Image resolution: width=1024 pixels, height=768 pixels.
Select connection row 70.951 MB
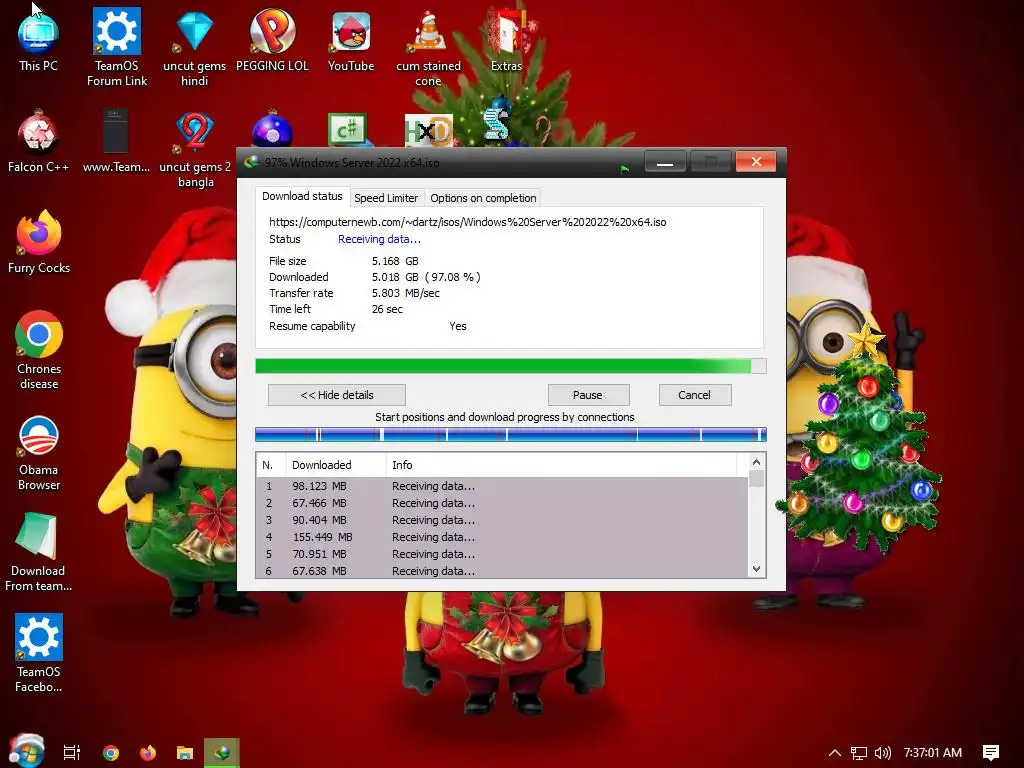pyautogui.click(x=502, y=554)
